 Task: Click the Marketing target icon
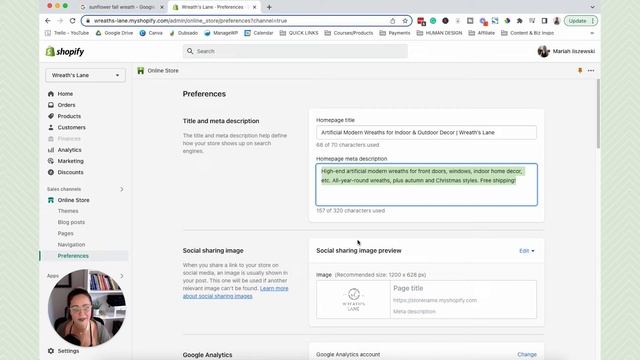(51, 161)
